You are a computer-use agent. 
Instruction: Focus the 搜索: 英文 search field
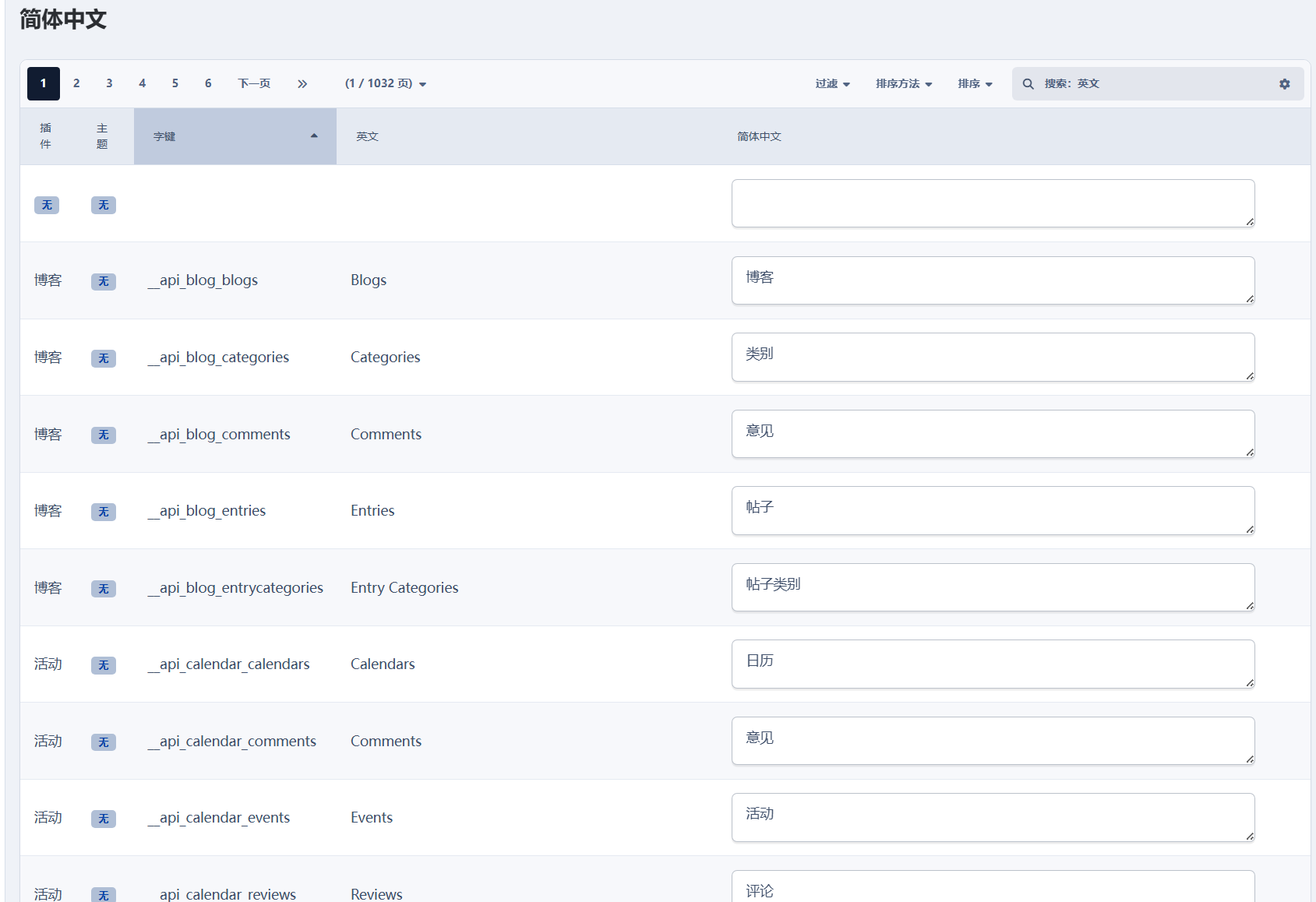(1153, 84)
